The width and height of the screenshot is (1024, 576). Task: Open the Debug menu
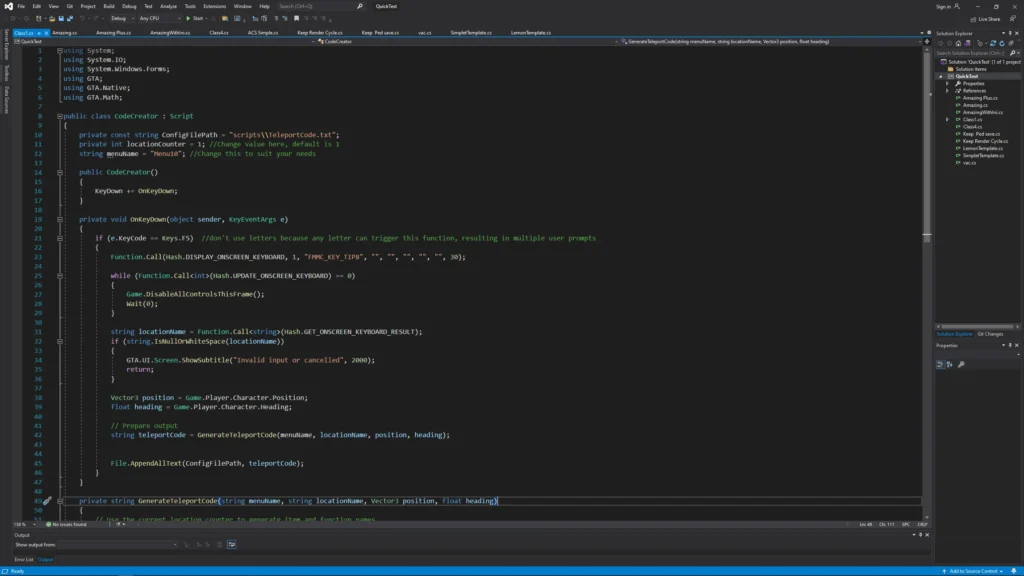[x=129, y=6]
